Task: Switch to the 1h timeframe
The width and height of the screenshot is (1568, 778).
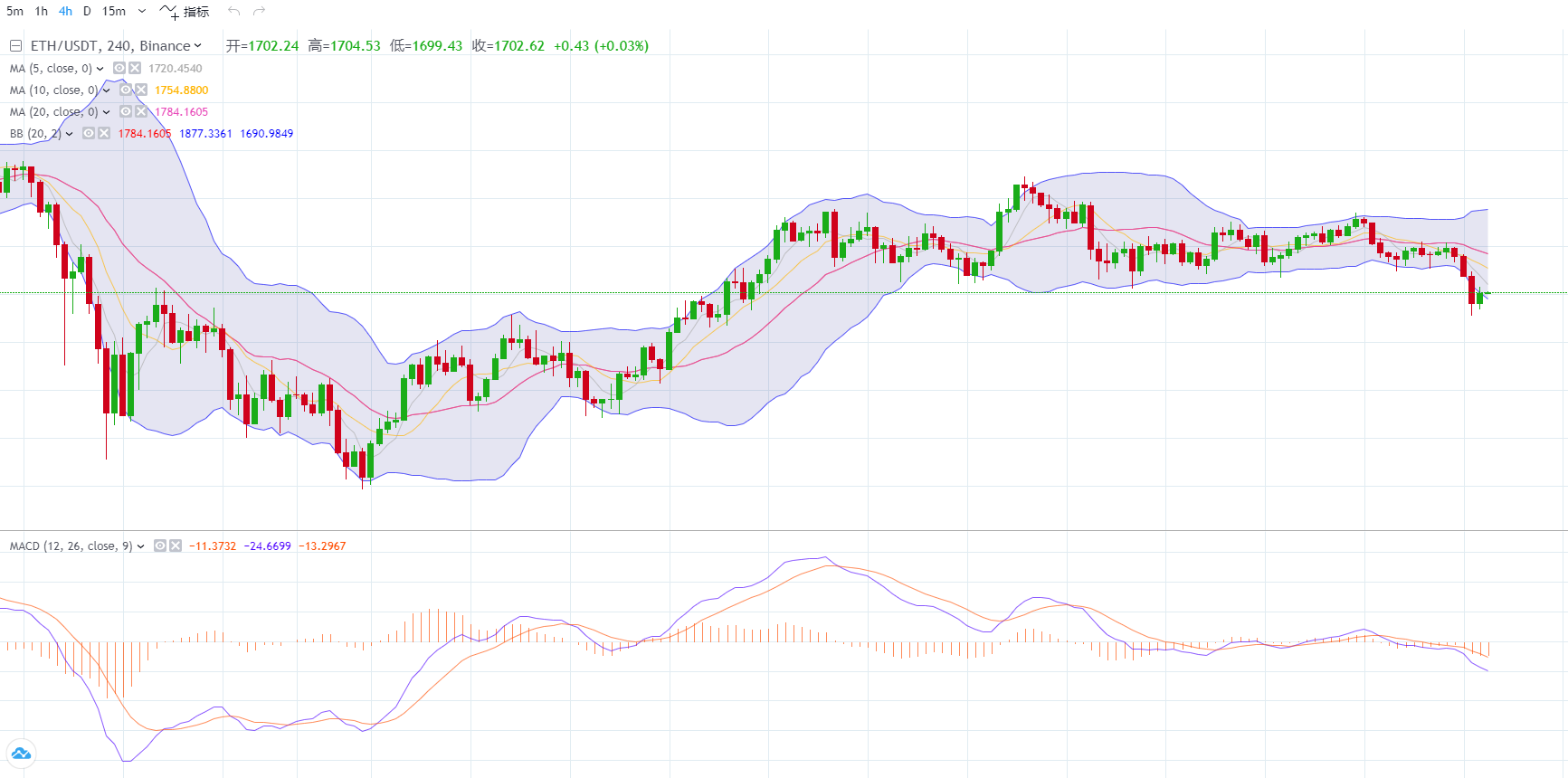Action: coord(41,11)
